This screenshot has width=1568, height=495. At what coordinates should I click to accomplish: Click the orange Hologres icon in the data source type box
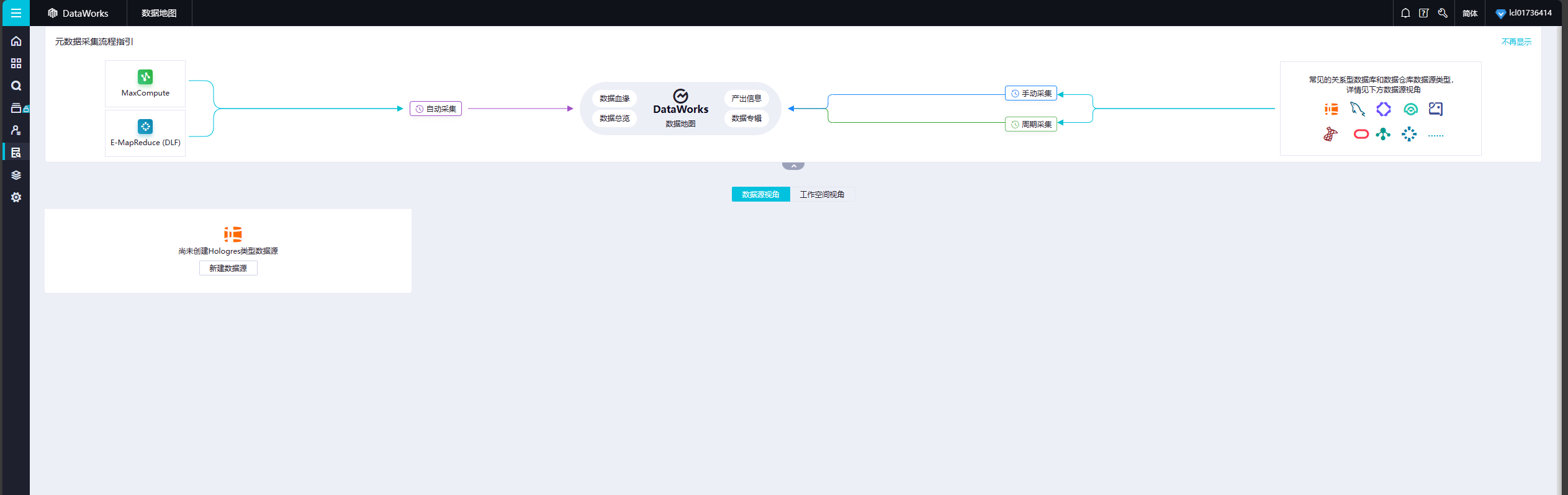[1331, 109]
